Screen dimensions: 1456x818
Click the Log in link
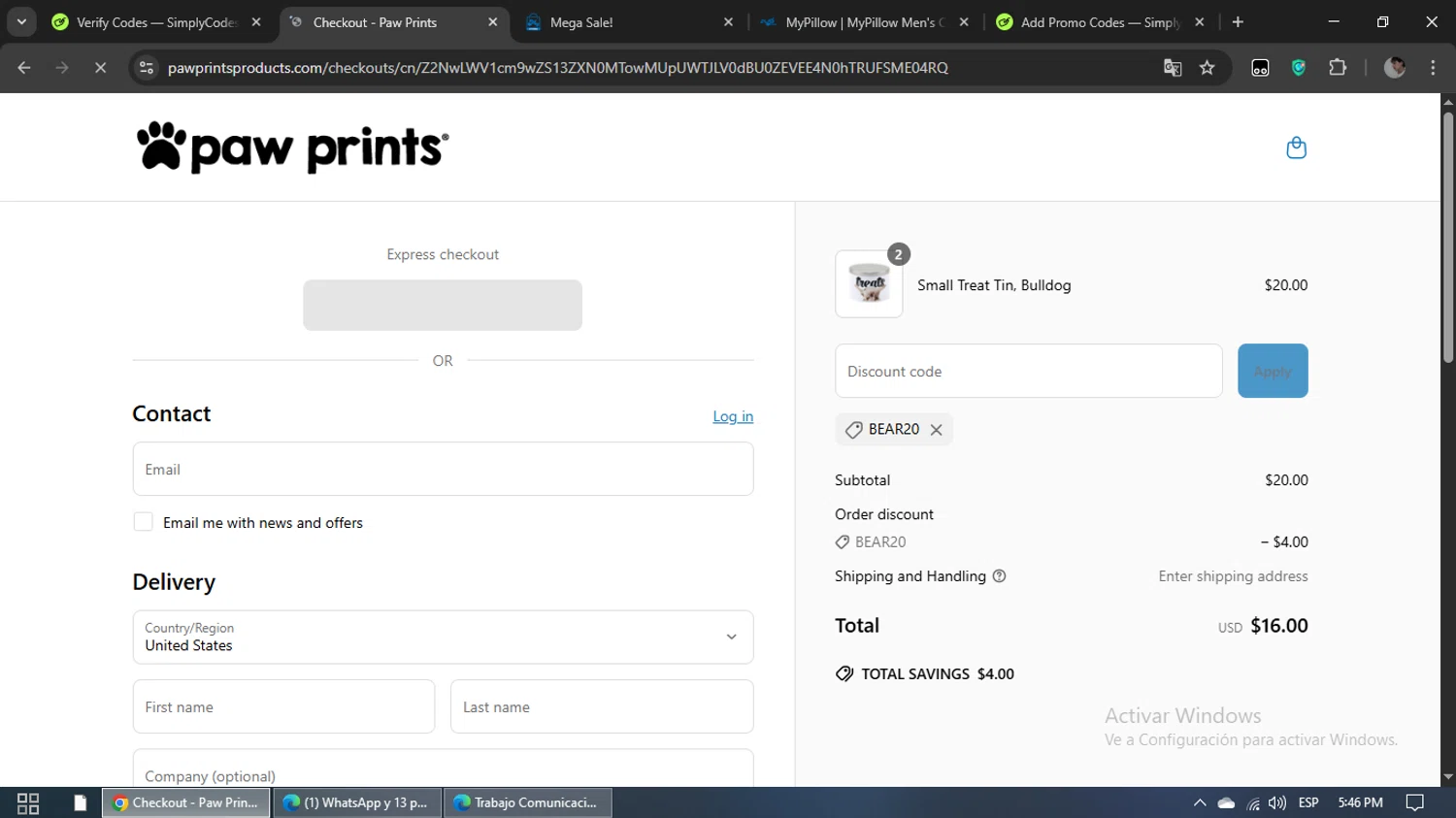point(733,416)
